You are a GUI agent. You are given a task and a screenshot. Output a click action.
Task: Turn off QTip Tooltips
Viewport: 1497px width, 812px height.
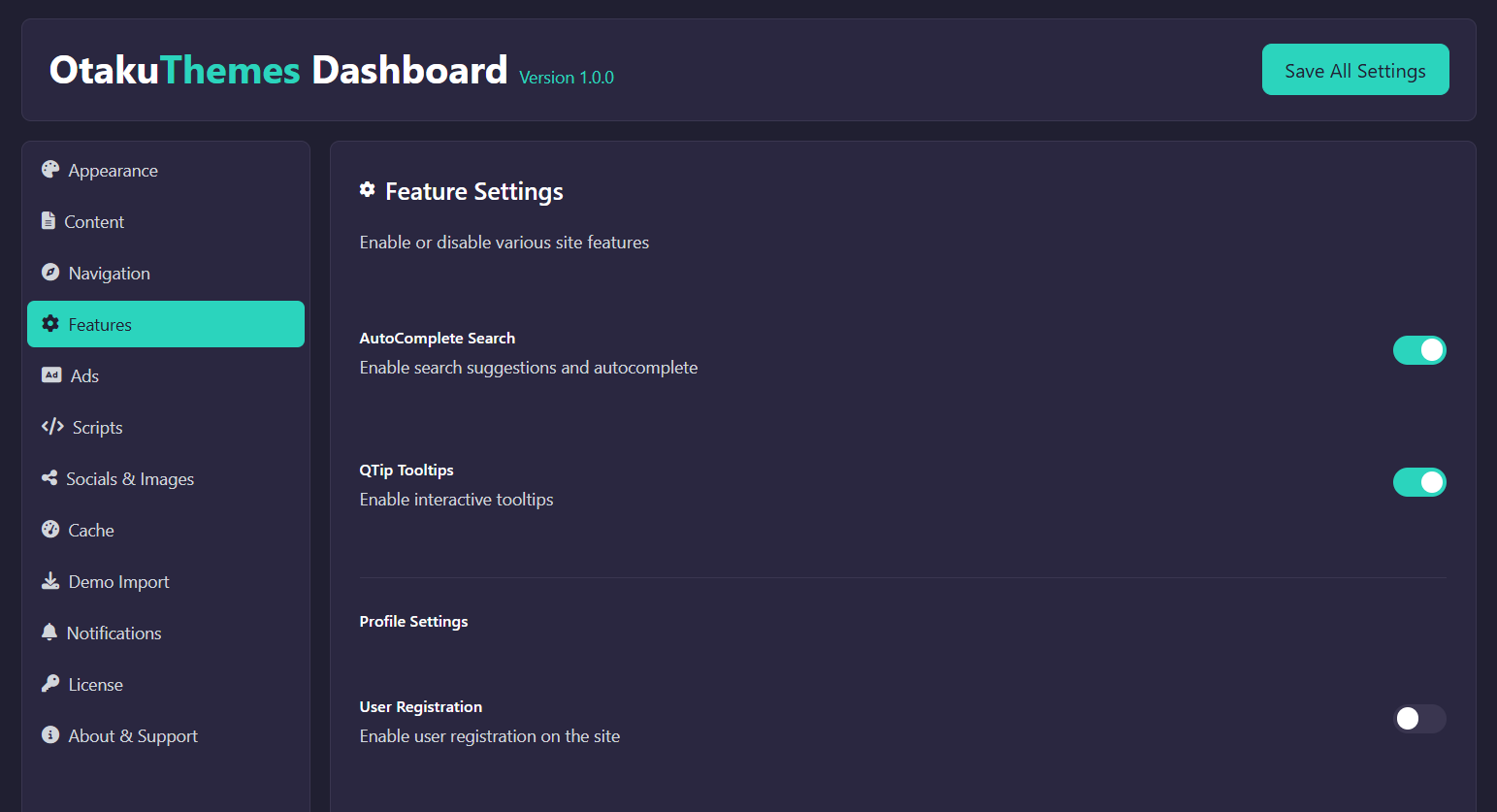coord(1419,482)
